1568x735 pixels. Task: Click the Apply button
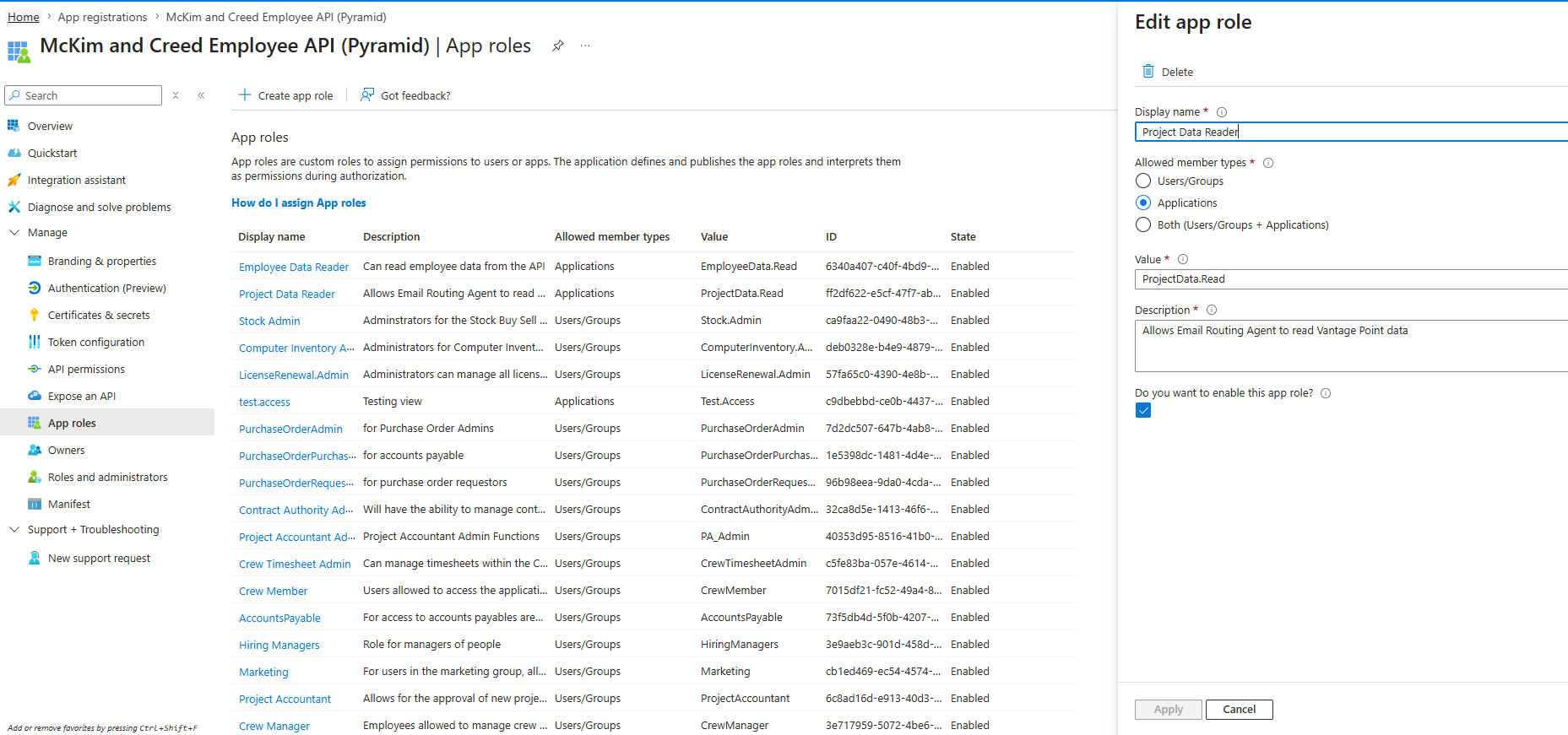click(1169, 710)
